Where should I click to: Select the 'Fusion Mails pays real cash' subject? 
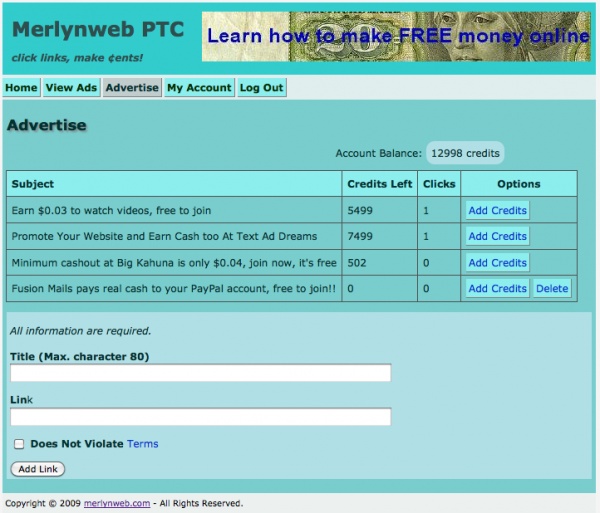(173, 288)
